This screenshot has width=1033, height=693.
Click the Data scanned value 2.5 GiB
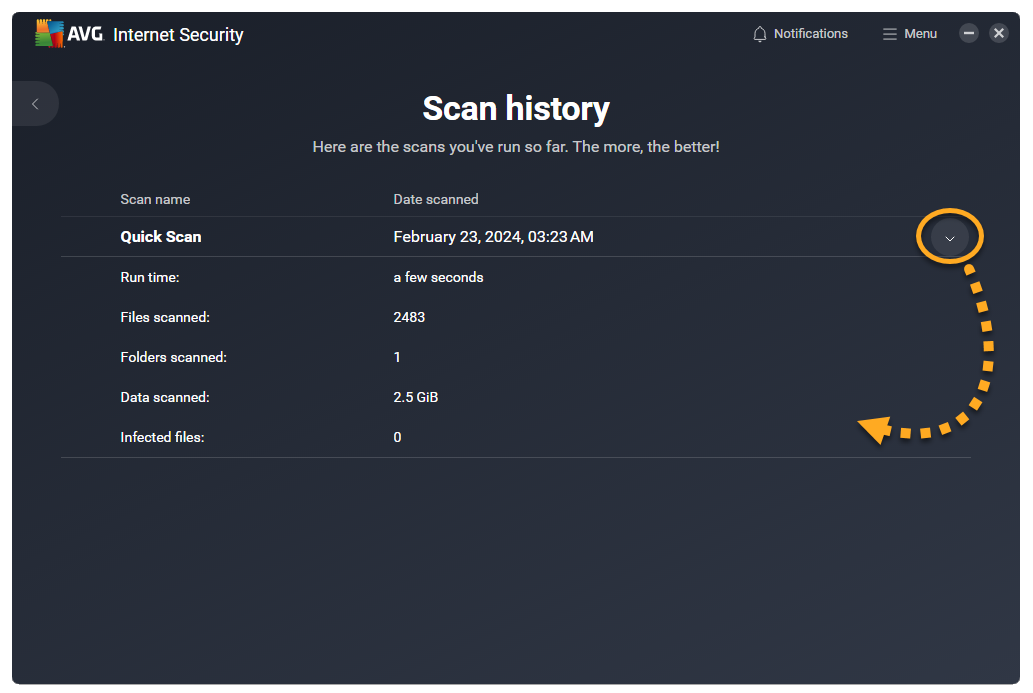coord(416,397)
